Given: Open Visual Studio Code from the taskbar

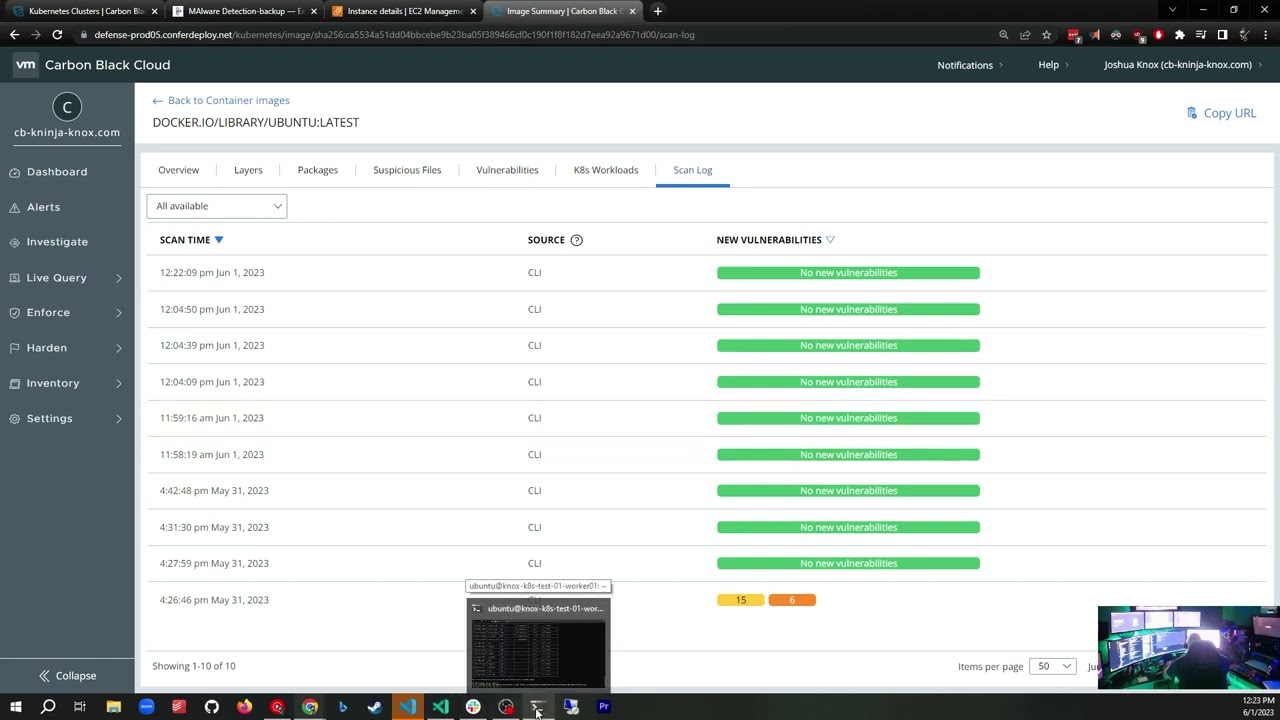Looking at the screenshot, I should (408, 707).
